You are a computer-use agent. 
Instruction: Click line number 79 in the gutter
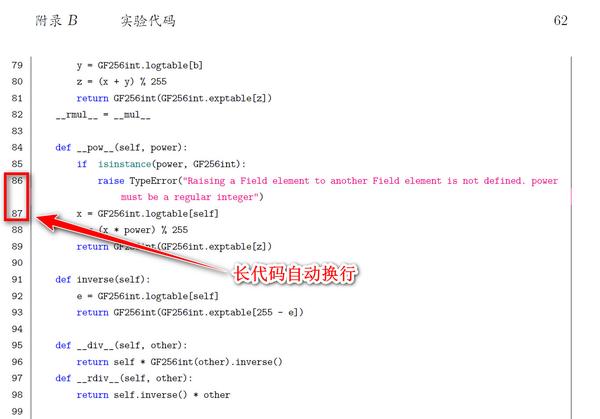click(17, 65)
